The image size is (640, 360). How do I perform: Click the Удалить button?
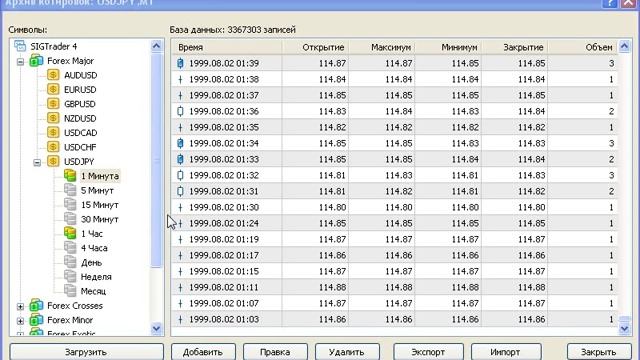(347, 352)
